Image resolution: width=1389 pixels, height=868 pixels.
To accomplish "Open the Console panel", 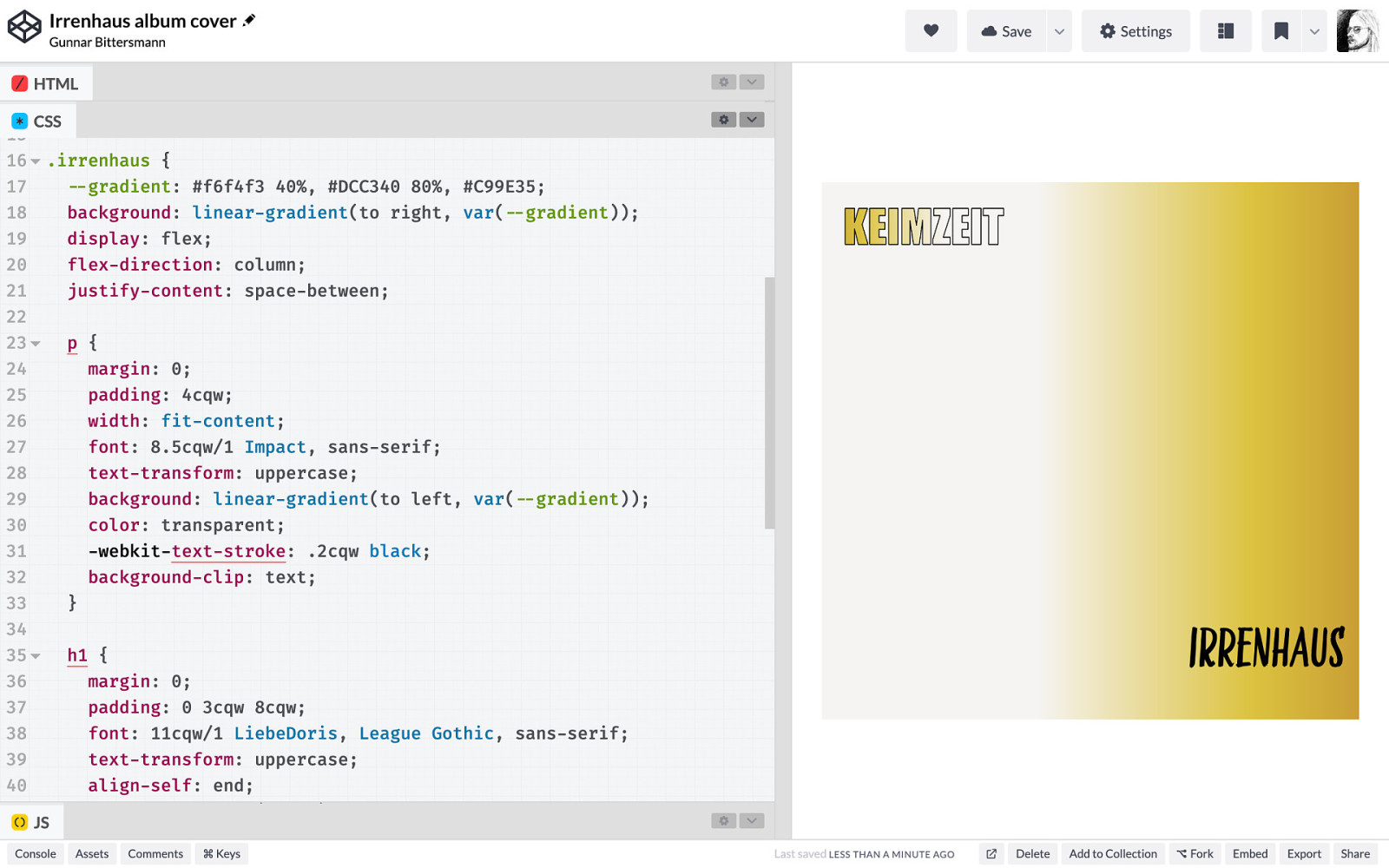I will [x=36, y=853].
